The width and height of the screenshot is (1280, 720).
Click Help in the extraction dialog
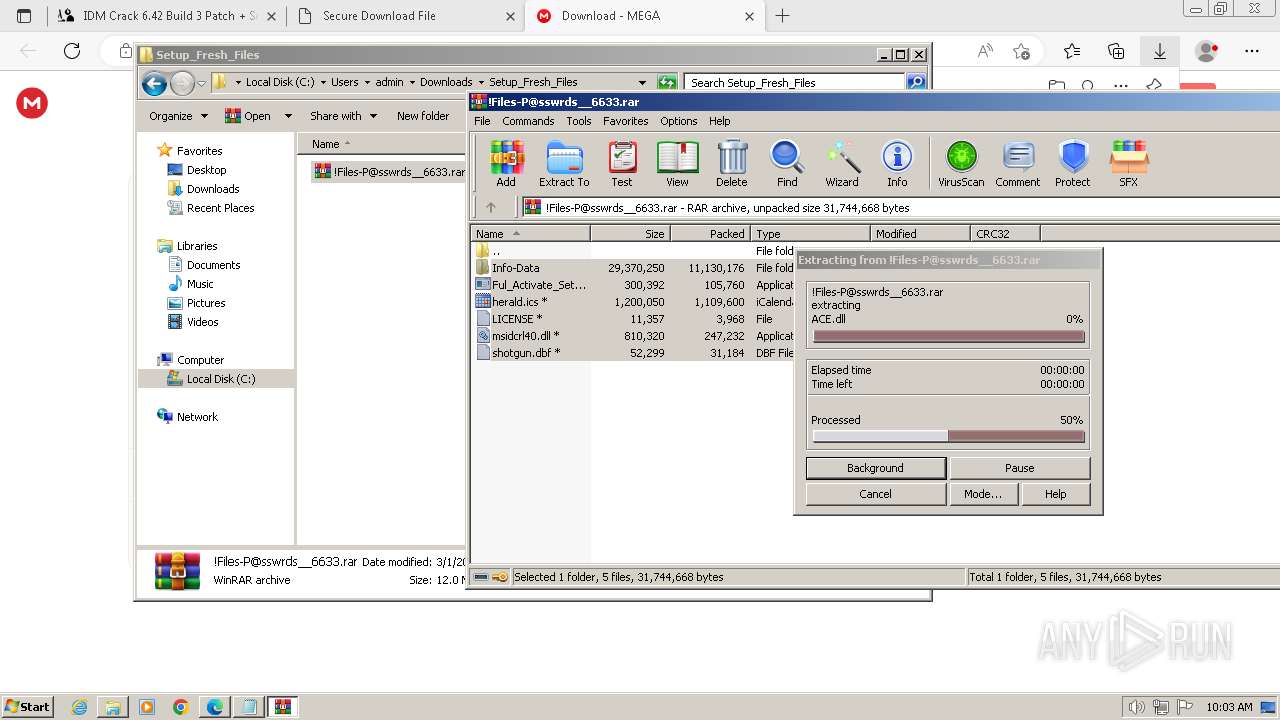click(1056, 494)
